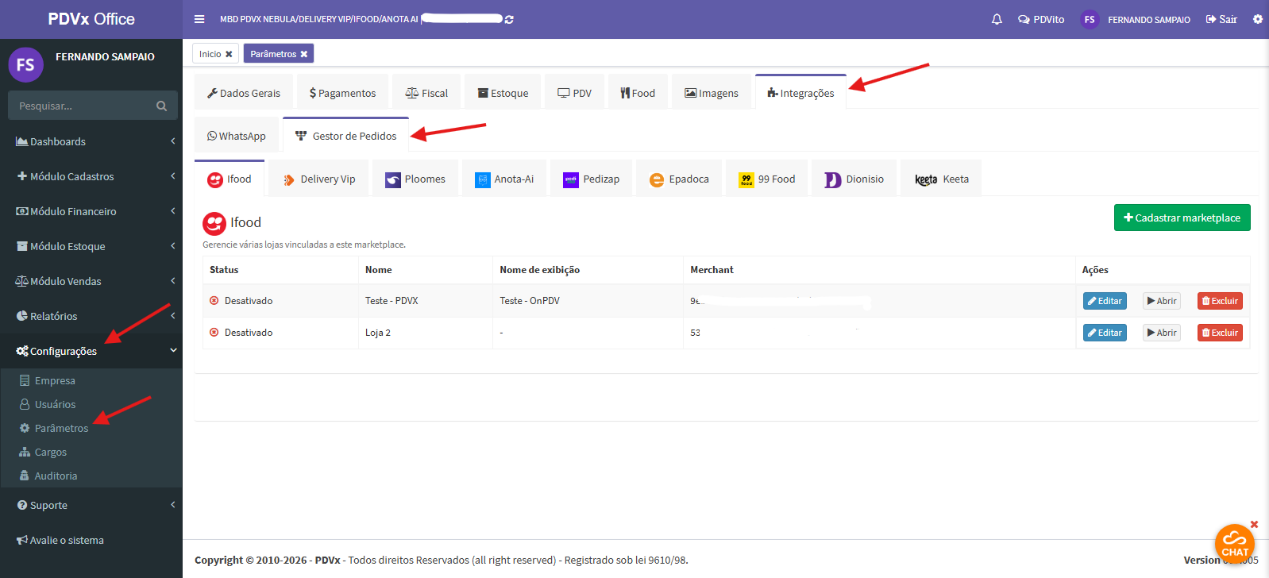Click the refresh icon beside store name
Screen dimensions: 1269x578
pyautogui.click(x=510, y=19)
